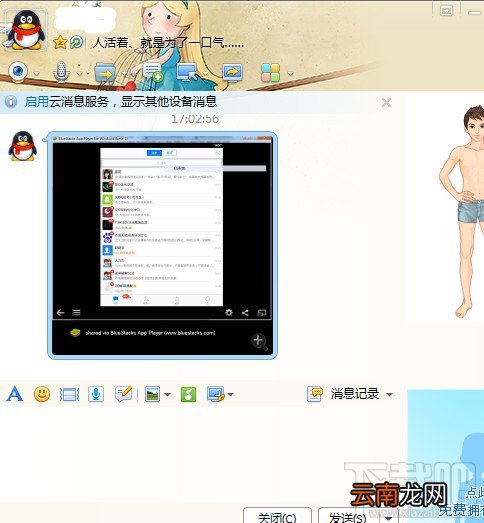The image size is (484, 523).
Task: Open the apps grid icon
Action: coord(270,72)
